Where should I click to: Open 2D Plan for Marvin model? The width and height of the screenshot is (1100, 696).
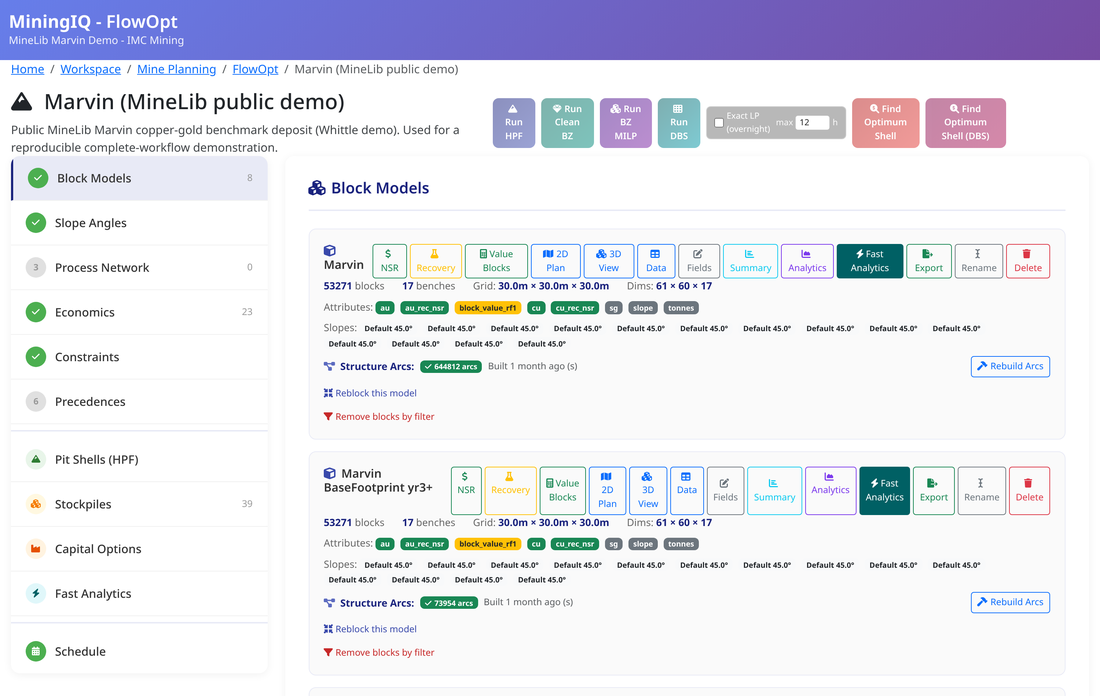coord(556,261)
